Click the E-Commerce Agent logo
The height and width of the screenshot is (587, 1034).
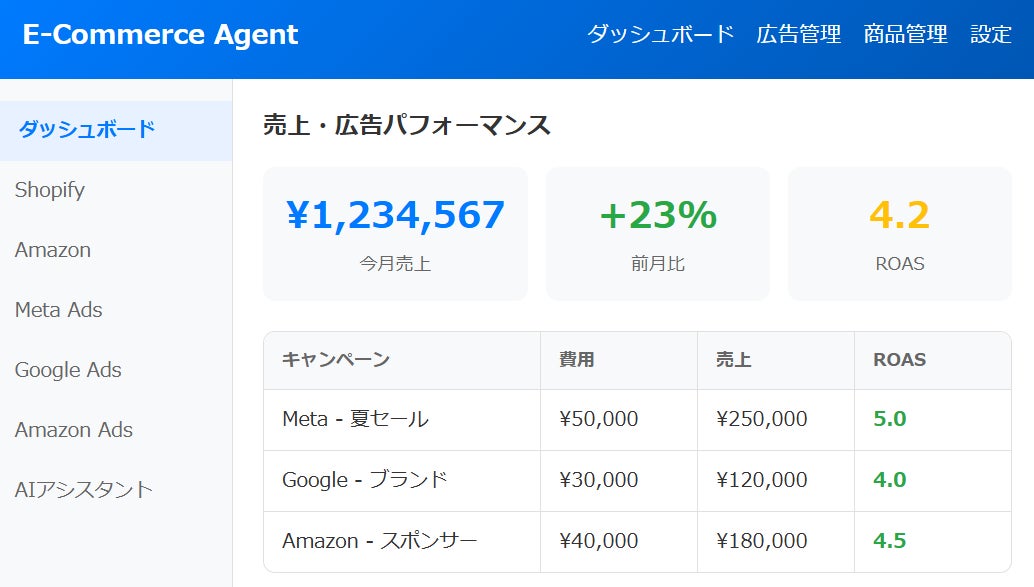click(160, 34)
